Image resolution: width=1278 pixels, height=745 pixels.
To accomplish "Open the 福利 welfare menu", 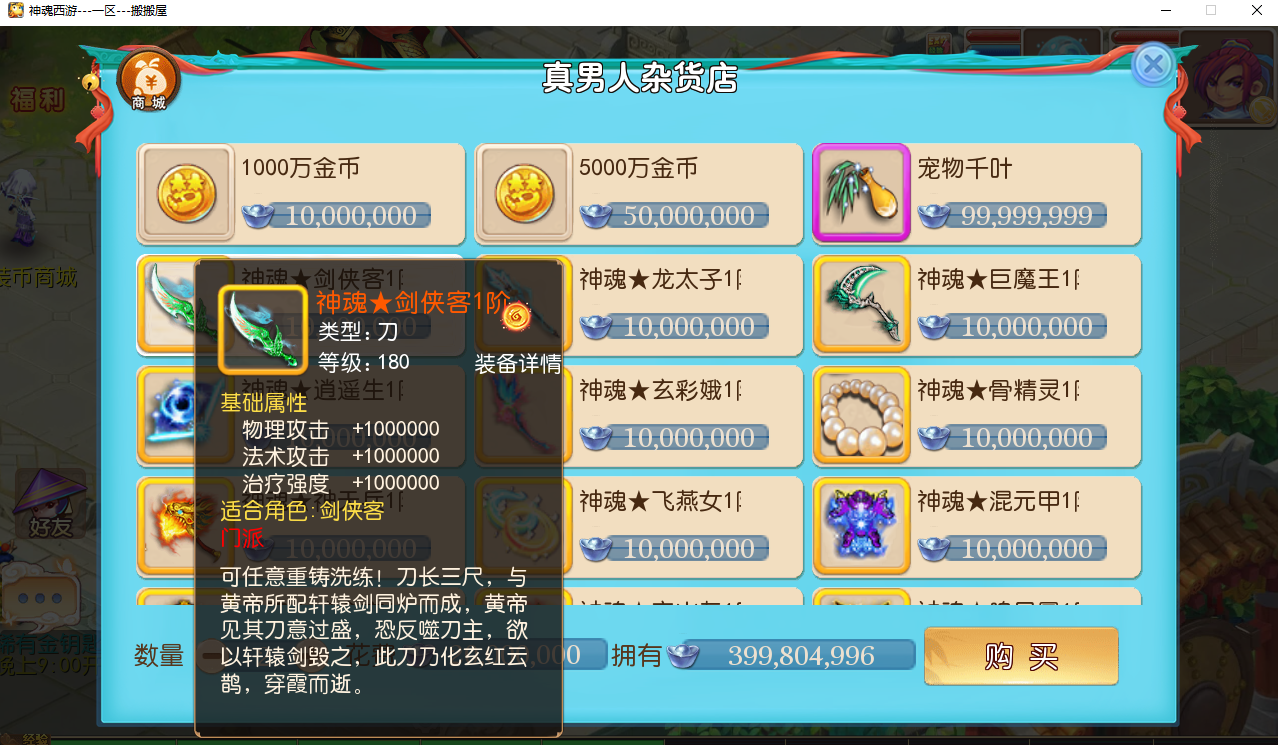I will tap(38, 100).
